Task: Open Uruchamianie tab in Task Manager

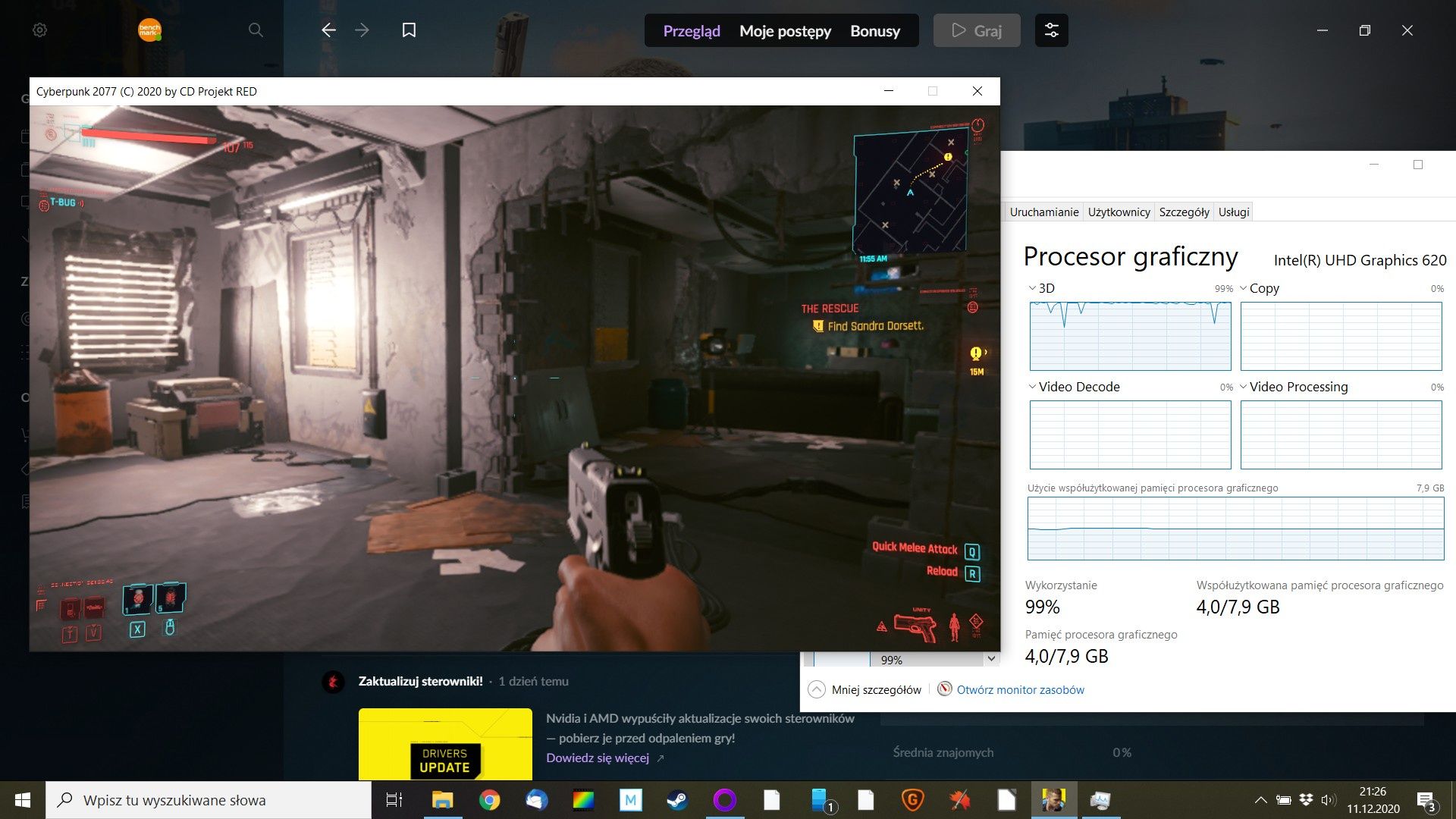Action: (x=1043, y=212)
